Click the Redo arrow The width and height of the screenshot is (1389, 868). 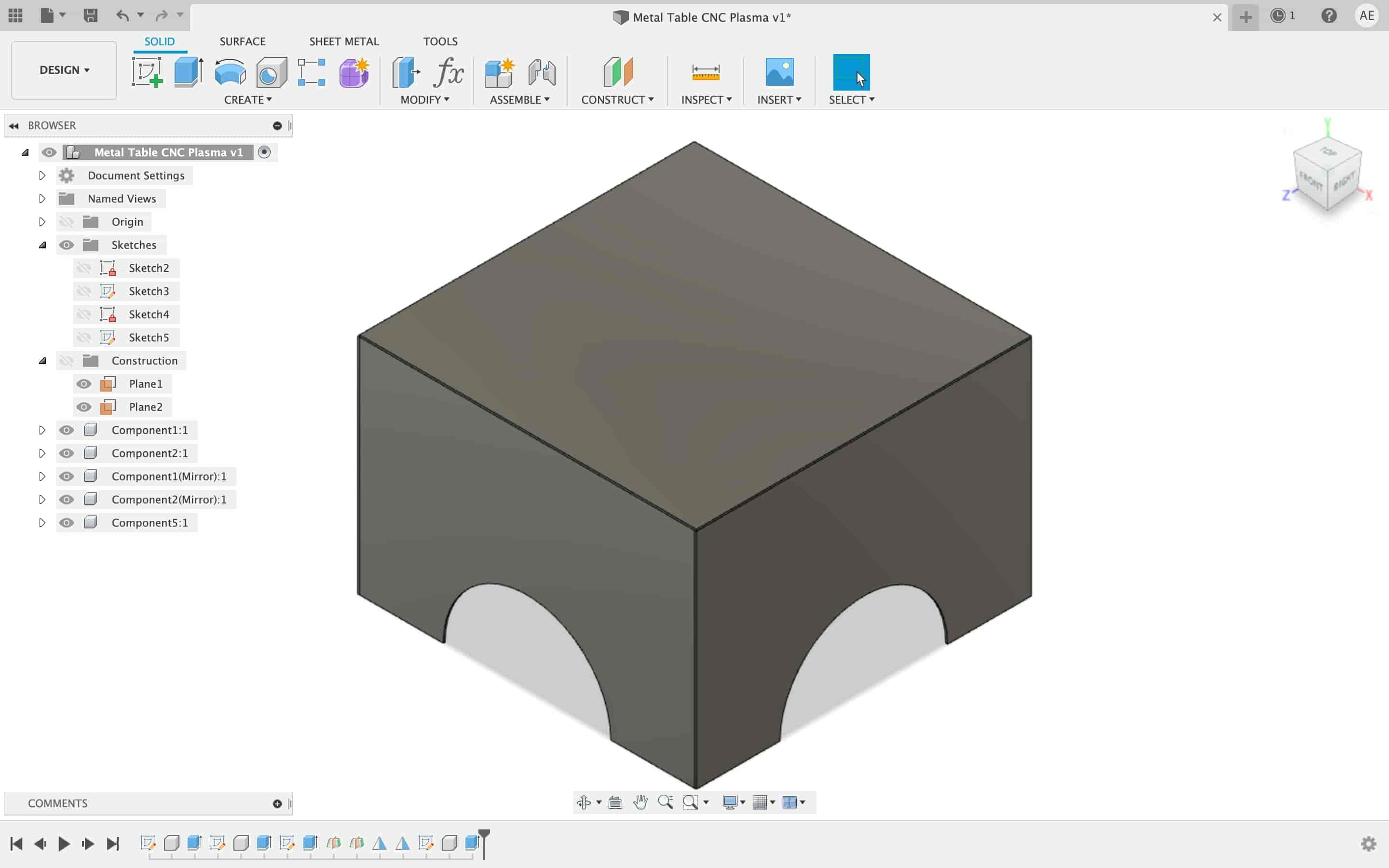162,15
